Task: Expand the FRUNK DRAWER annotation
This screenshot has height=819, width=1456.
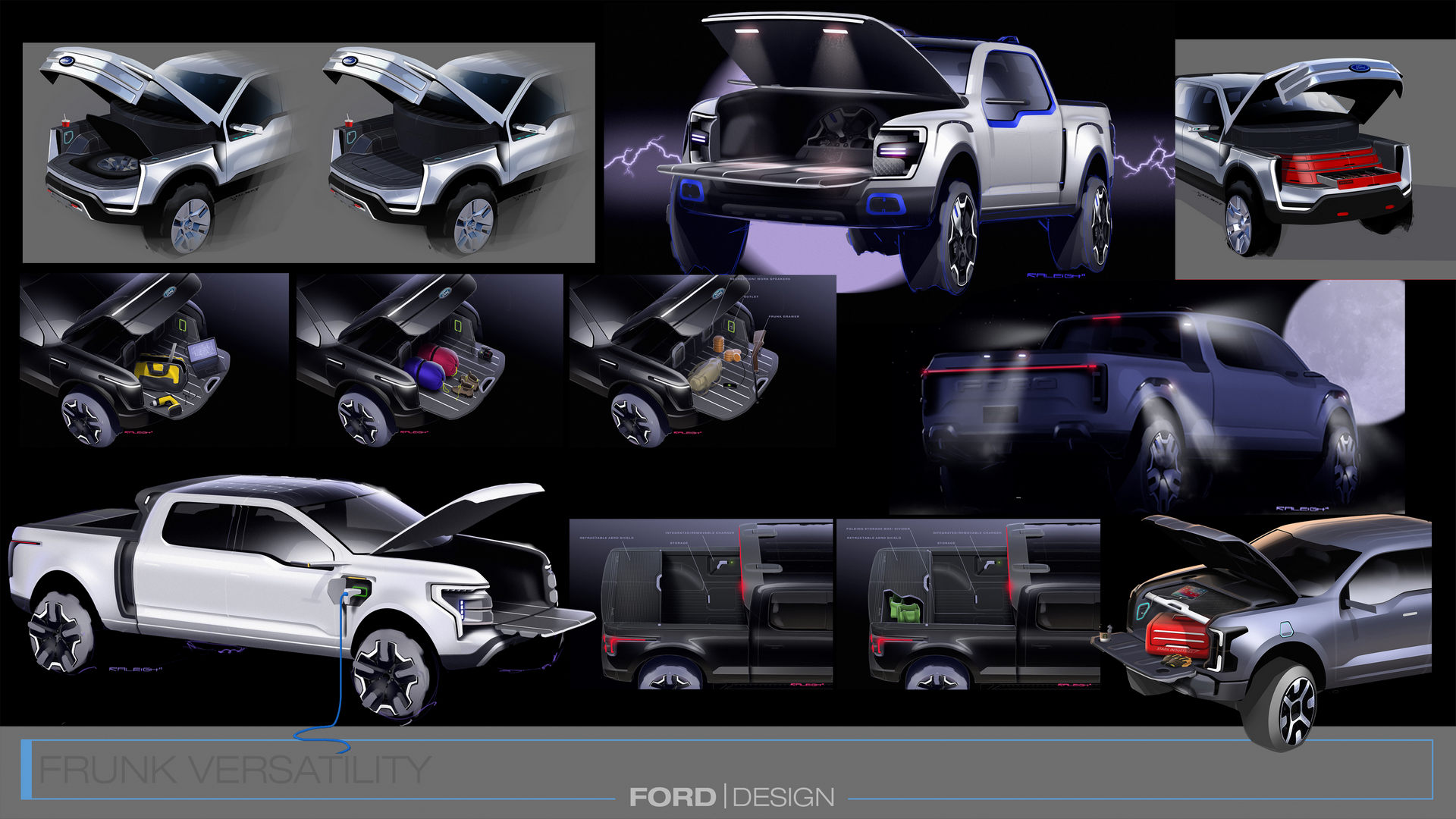Action: (784, 316)
